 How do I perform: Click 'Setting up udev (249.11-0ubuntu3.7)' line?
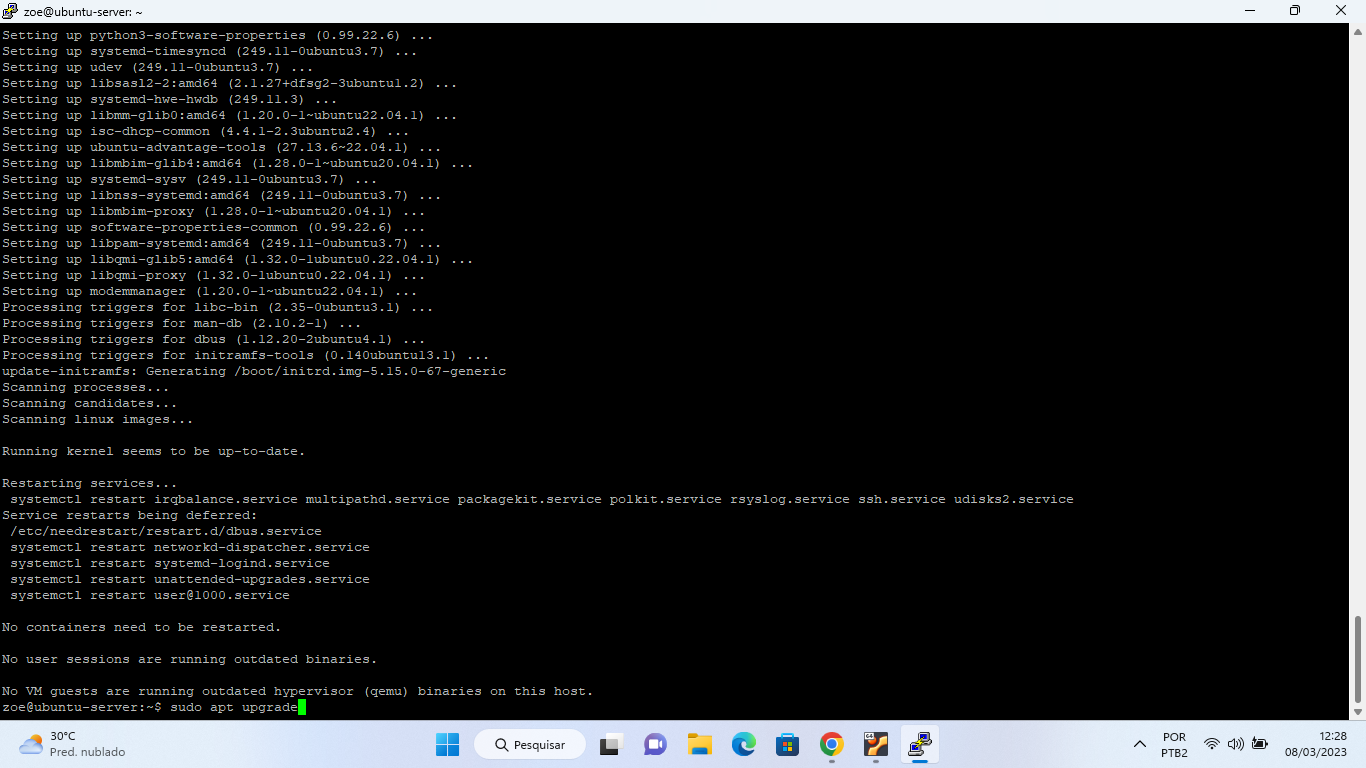click(158, 67)
